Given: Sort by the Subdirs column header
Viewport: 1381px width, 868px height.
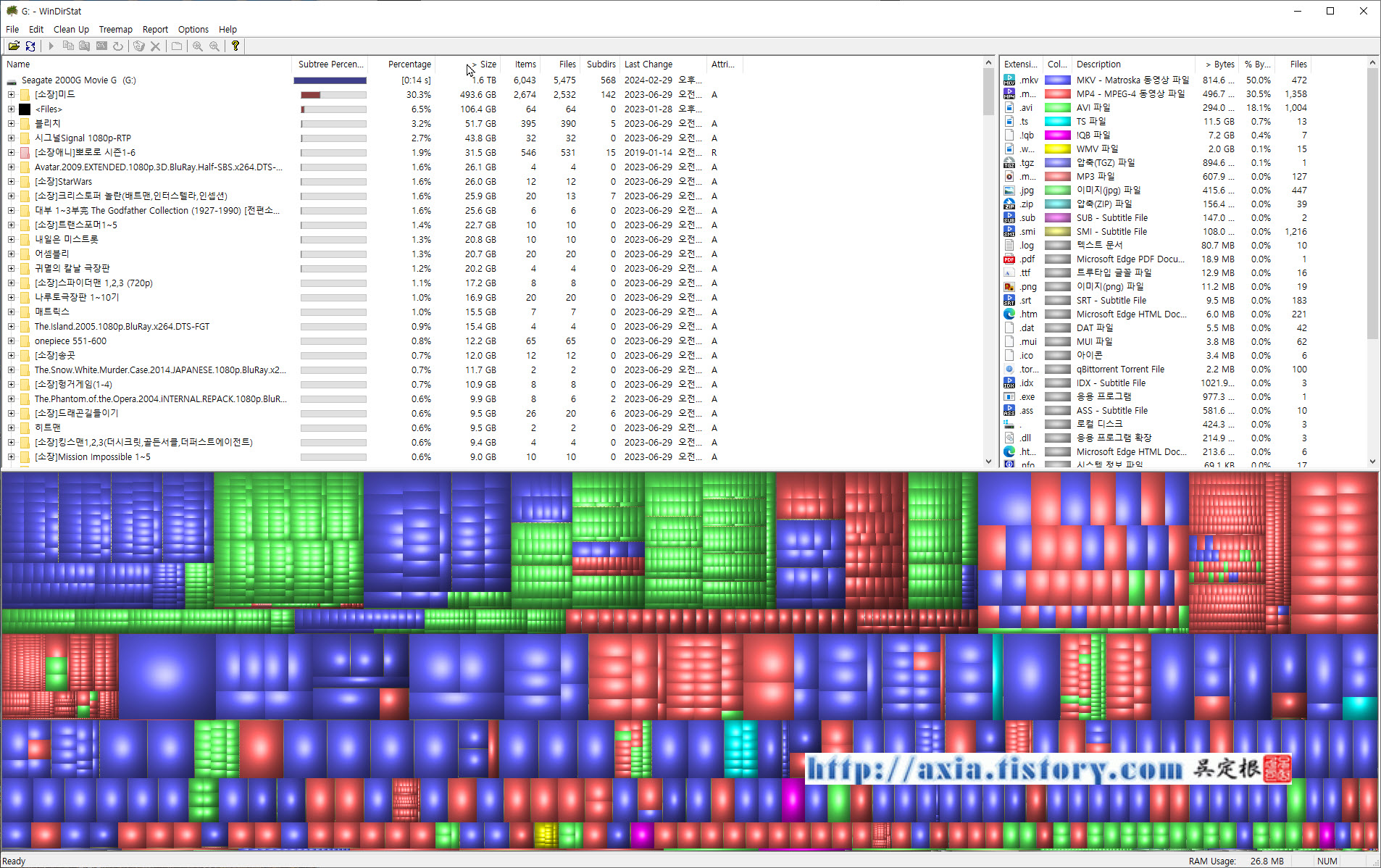Looking at the screenshot, I should [x=601, y=64].
